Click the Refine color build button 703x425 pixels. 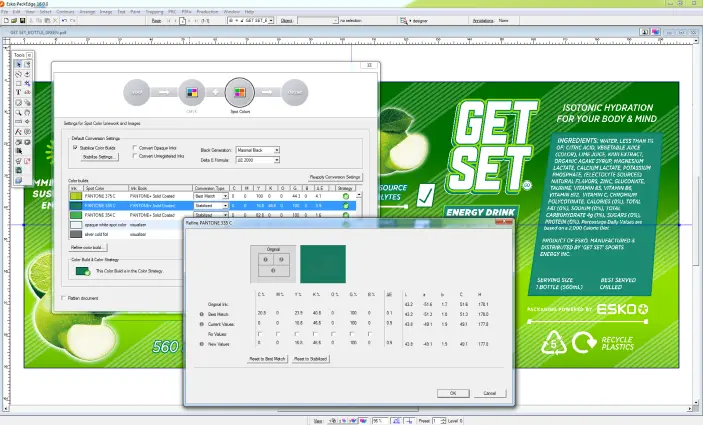point(88,247)
